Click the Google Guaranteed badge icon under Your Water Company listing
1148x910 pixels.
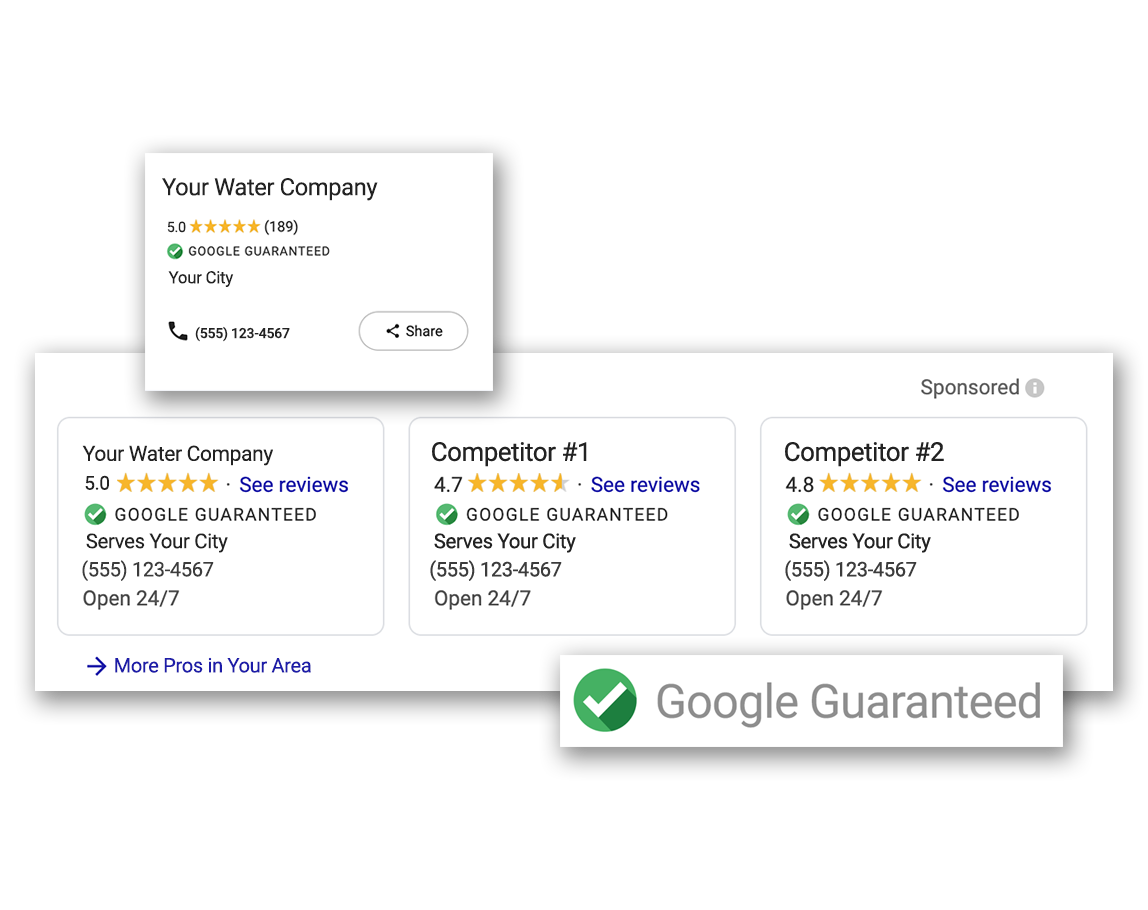pos(95,514)
